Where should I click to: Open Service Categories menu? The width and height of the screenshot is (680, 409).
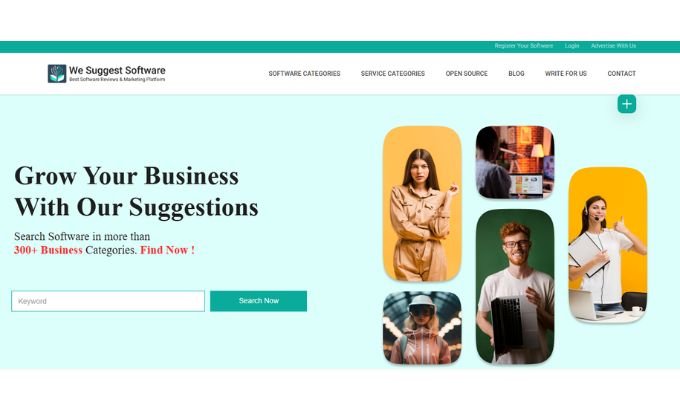(392, 74)
